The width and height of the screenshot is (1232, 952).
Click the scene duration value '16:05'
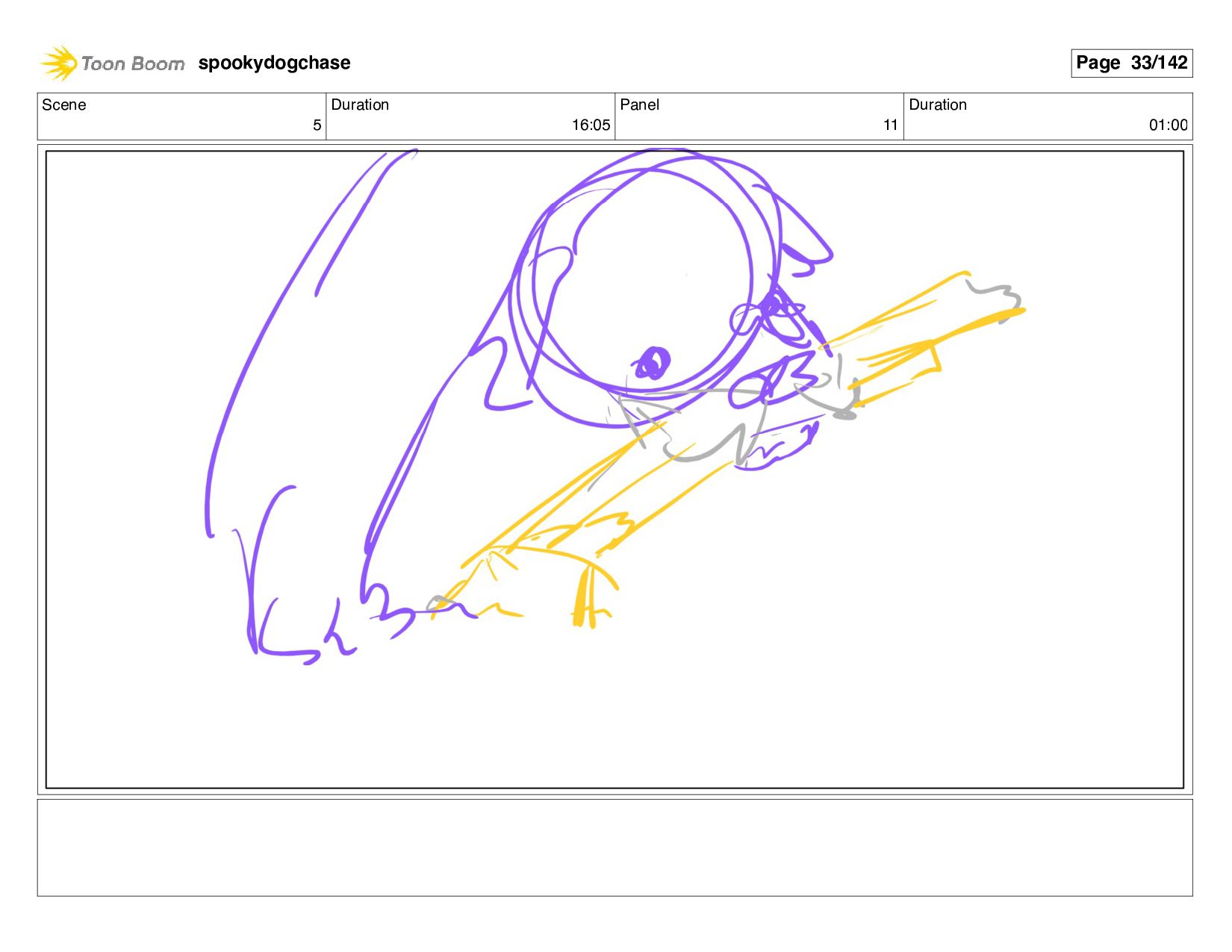591,125
